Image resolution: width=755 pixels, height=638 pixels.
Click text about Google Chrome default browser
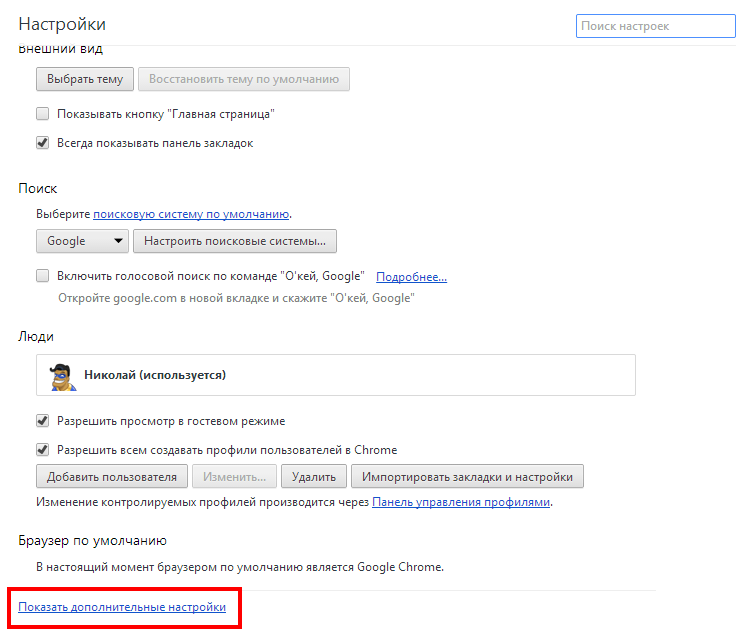(240, 567)
